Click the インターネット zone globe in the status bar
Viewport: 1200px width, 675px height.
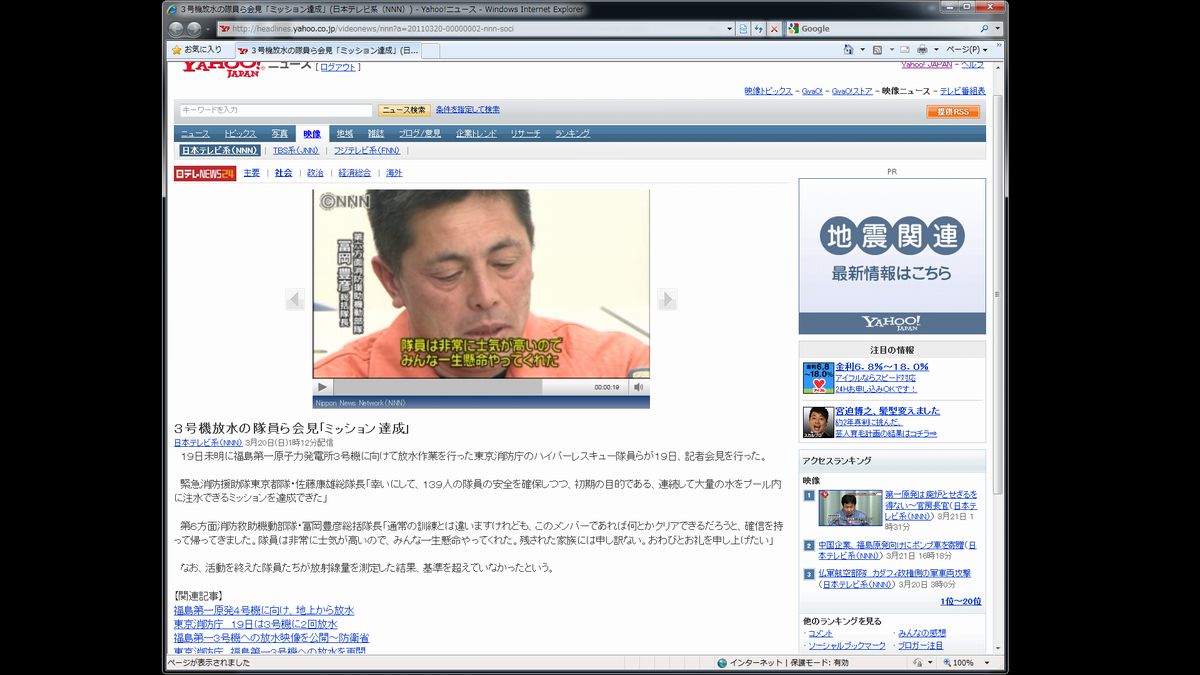(x=722, y=663)
